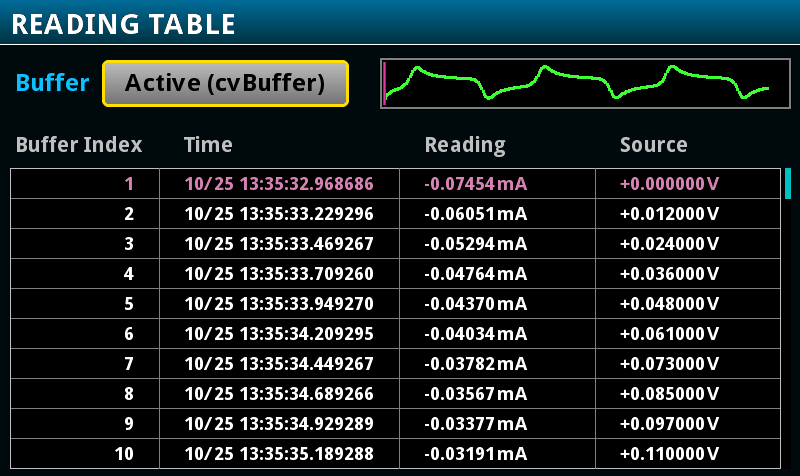Screen dimensions: 800x476
Task: Click the reading -0.03377 mA cell
Action: [475, 424]
